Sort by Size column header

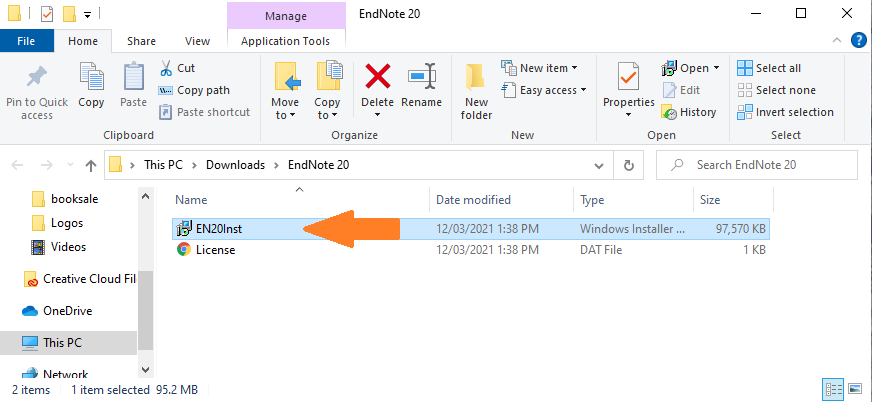[x=710, y=200]
